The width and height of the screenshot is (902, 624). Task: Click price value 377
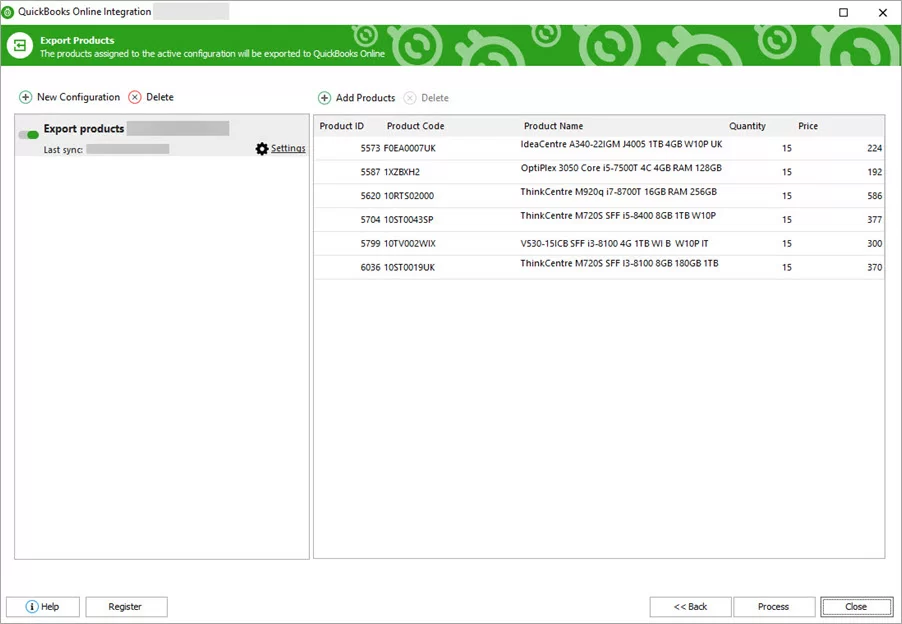tap(874, 220)
